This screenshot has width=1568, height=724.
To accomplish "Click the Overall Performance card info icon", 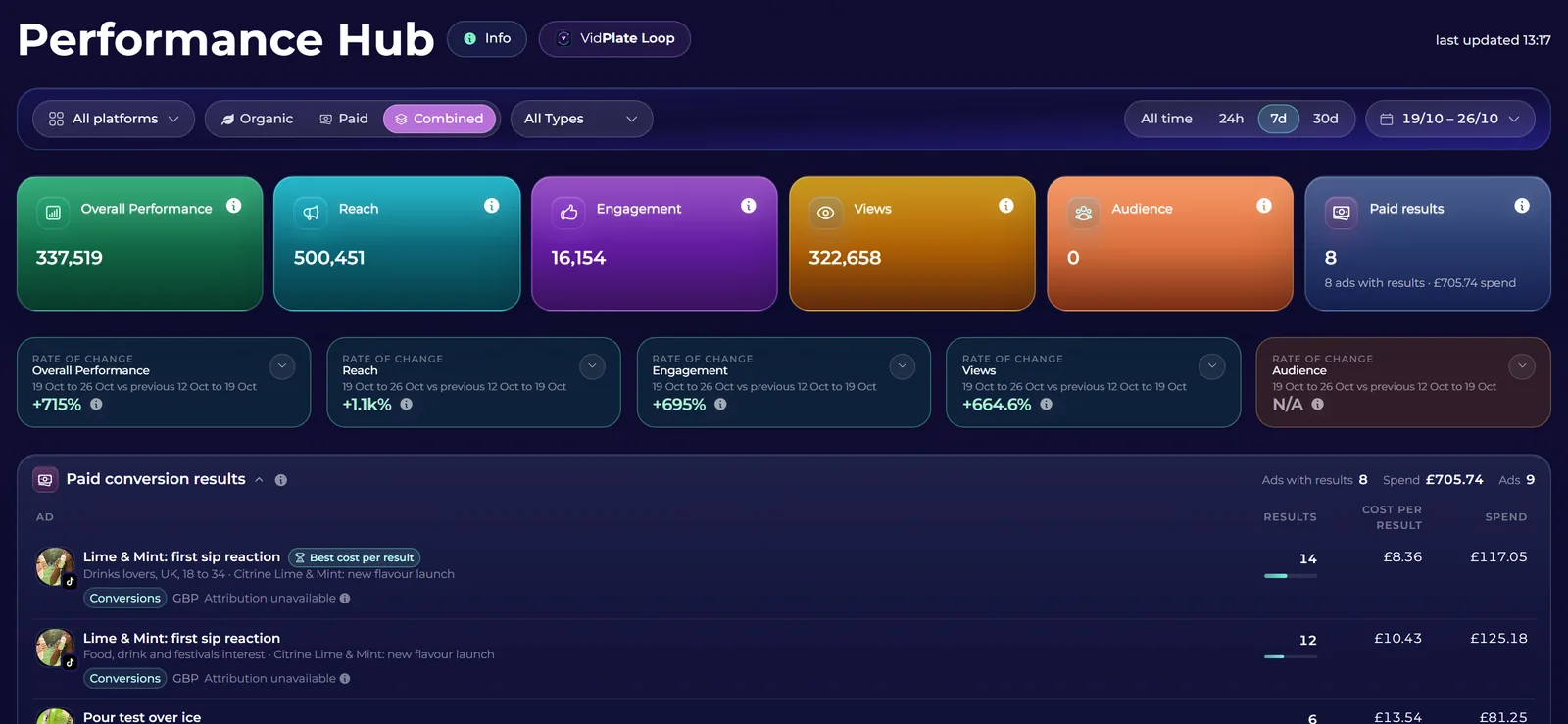I will coord(233,206).
